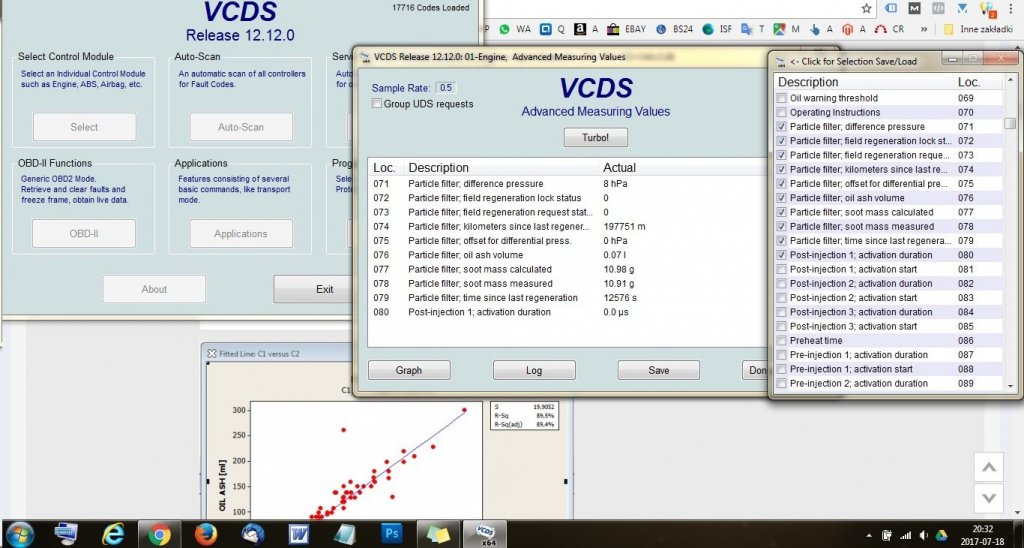Select the soot mass measured row 078
The height and width of the screenshot is (548, 1024).
point(567,283)
